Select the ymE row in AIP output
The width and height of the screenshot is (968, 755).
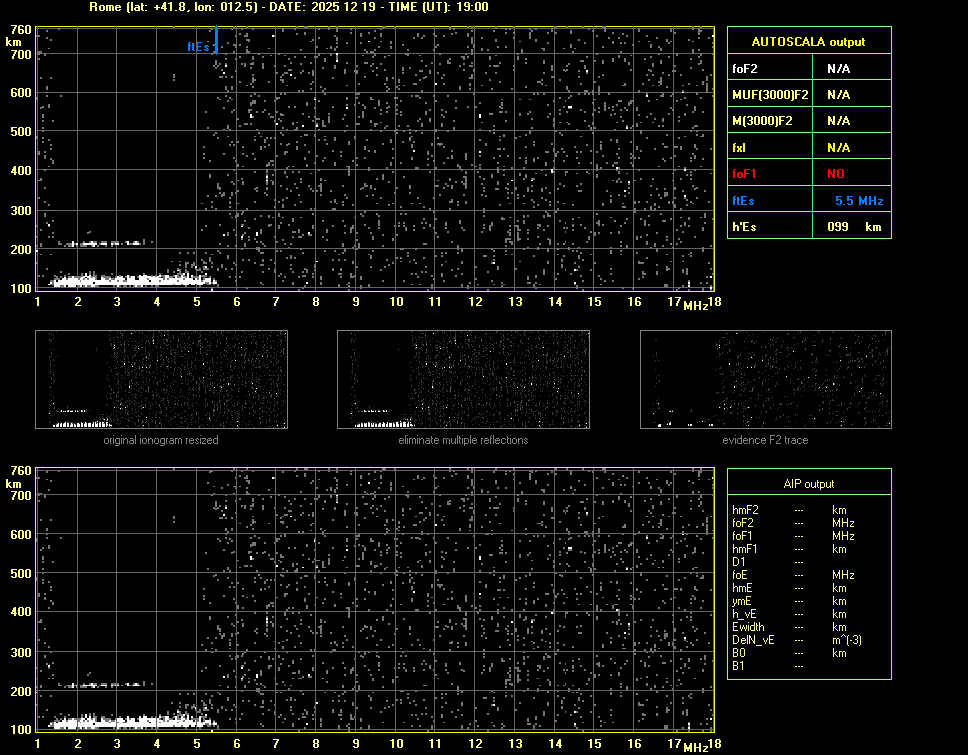(744, 601)
